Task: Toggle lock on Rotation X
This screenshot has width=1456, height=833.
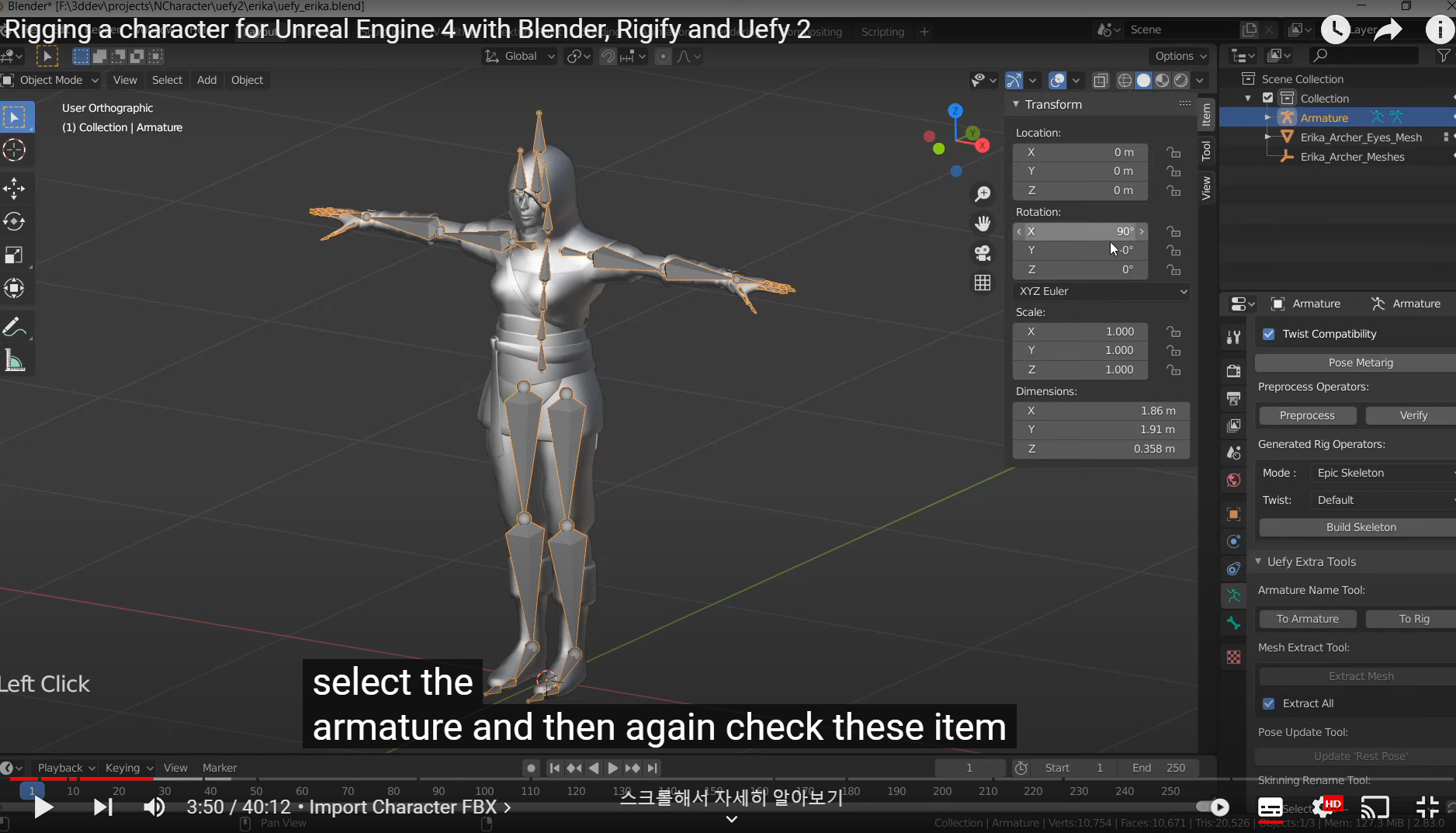Action: [1173, 231]
